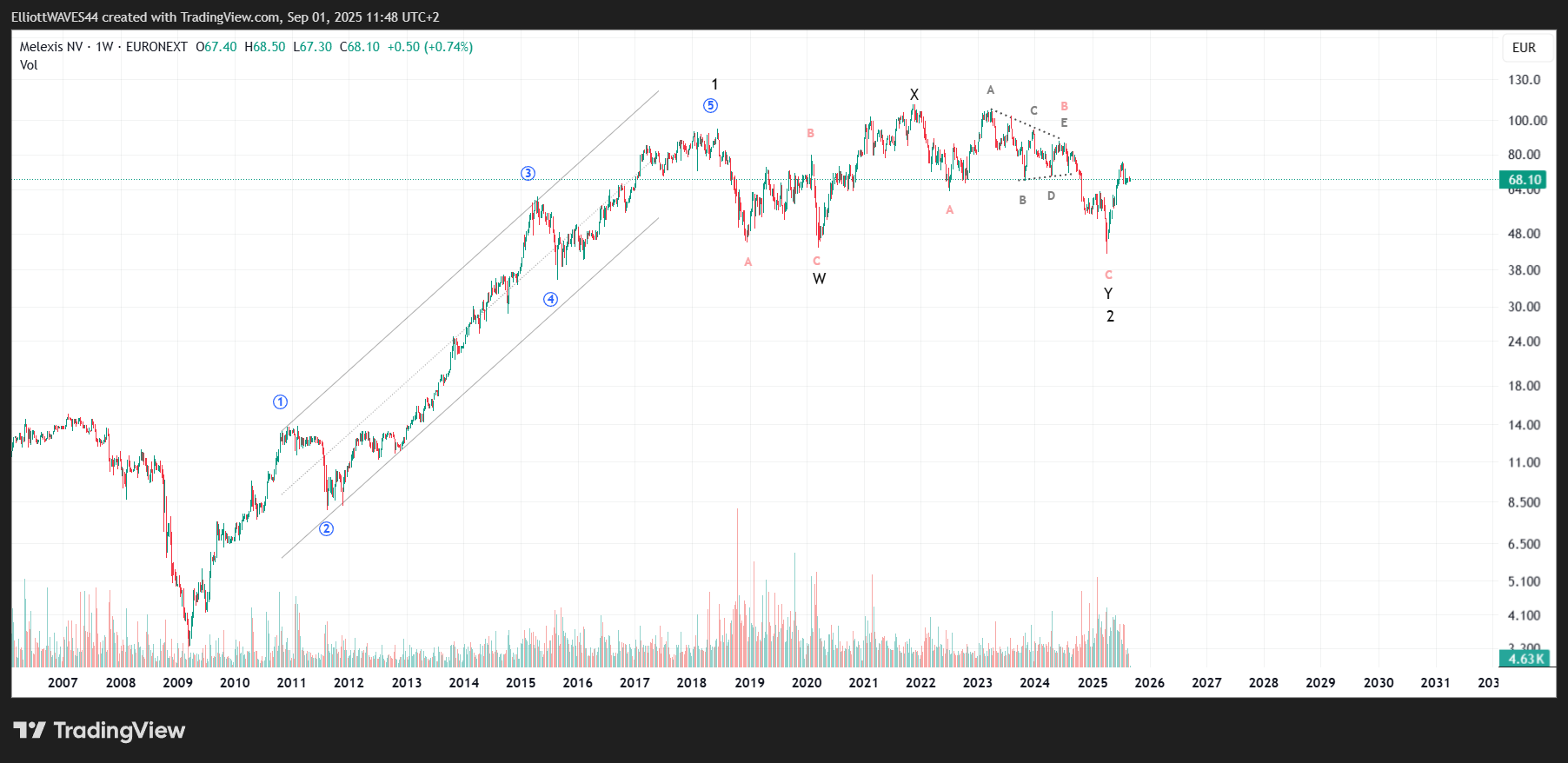The height and width of the screenshot is (763, 1568).
Task: Click the circled blue wave 5 label
Action: tap(710, 105)
